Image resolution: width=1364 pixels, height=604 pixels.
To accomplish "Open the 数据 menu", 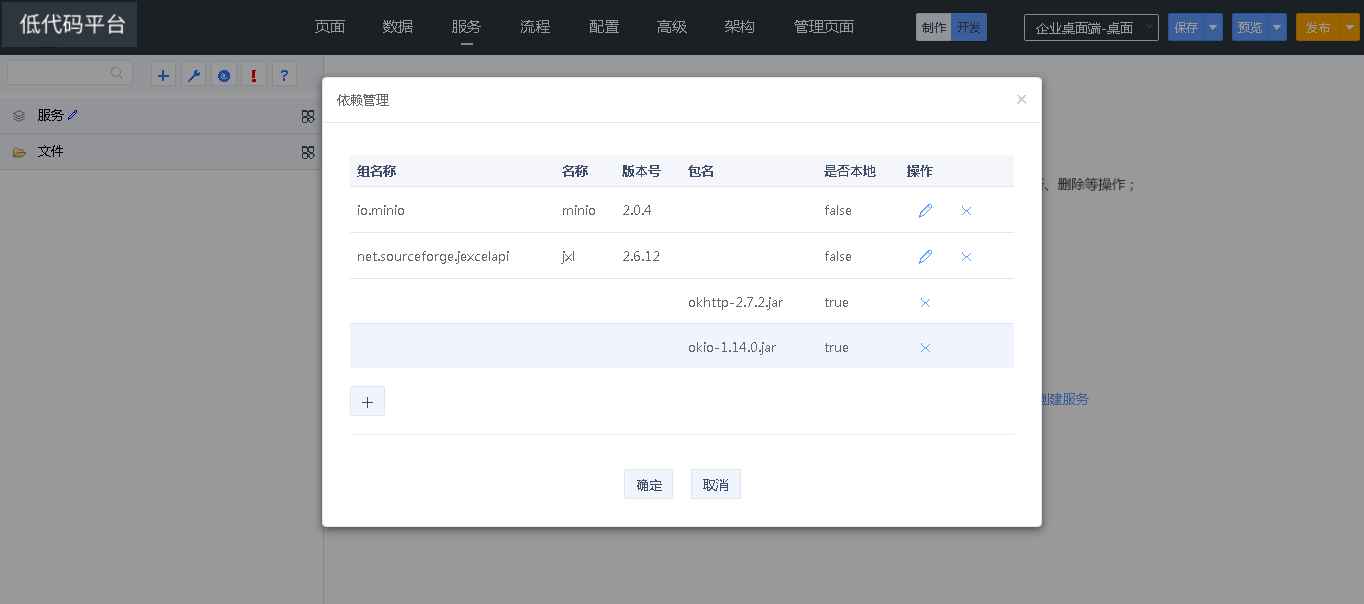I will [x=397, y=27].
